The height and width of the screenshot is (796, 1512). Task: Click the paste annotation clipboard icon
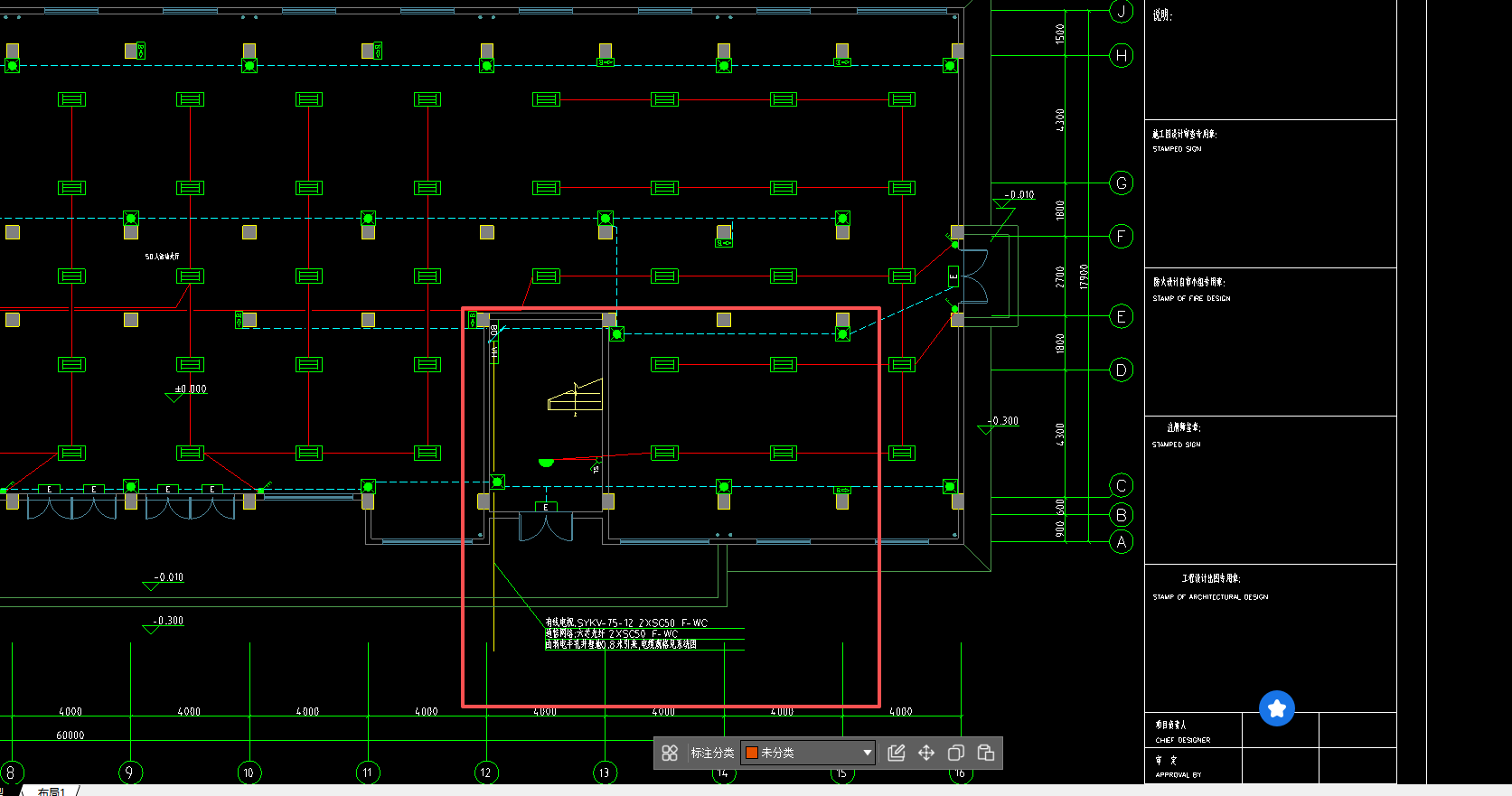[x=986, y=753]
